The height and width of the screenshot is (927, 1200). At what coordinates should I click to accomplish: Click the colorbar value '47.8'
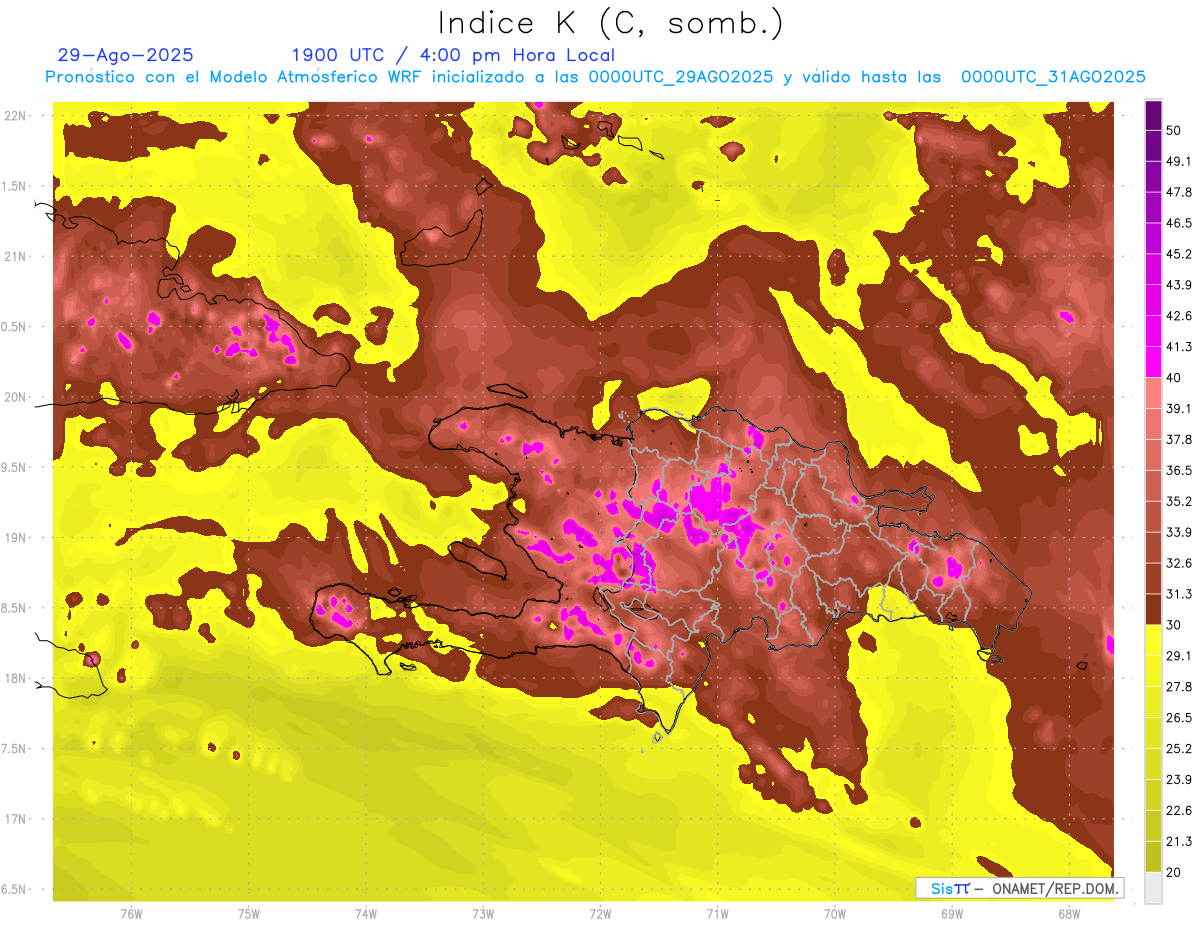tap(1178, 192)
